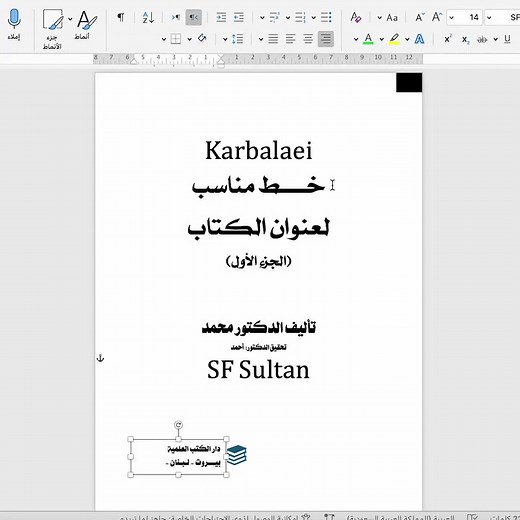Expand the justify options dropdown arrow
This screenshot has width=520, height=520.
point(261,39)
